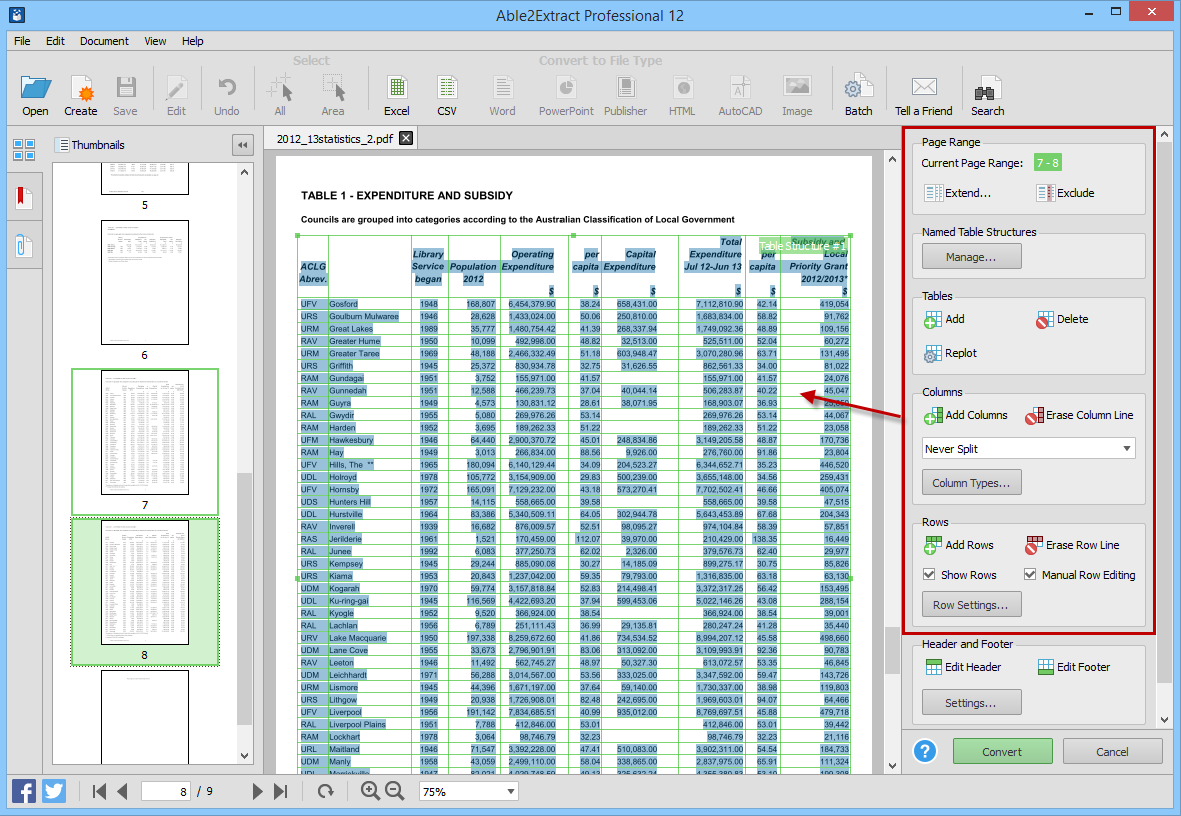
Task: Collapse the Thumbnails panel
Action: point(242,144)
